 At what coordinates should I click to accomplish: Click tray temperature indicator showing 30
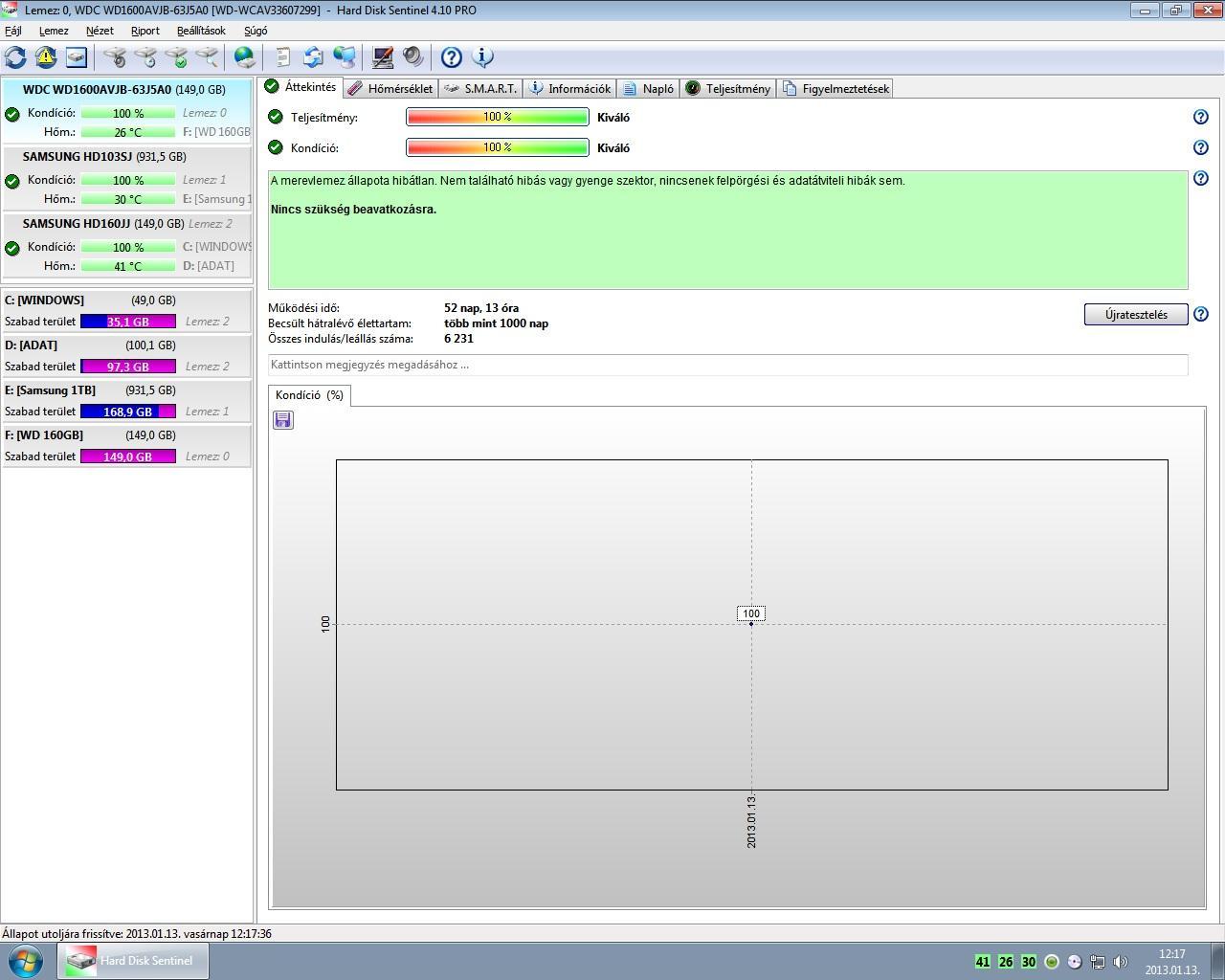point(1029,962)
